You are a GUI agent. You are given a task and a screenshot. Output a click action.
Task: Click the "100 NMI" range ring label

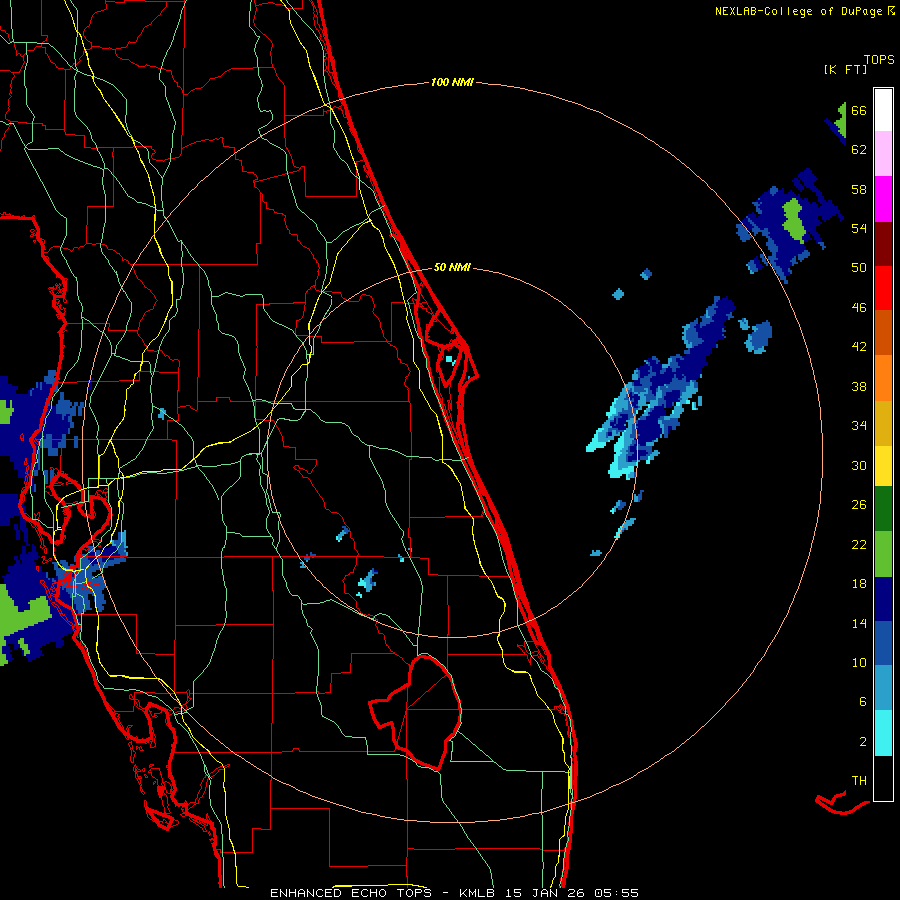(452, 82)
